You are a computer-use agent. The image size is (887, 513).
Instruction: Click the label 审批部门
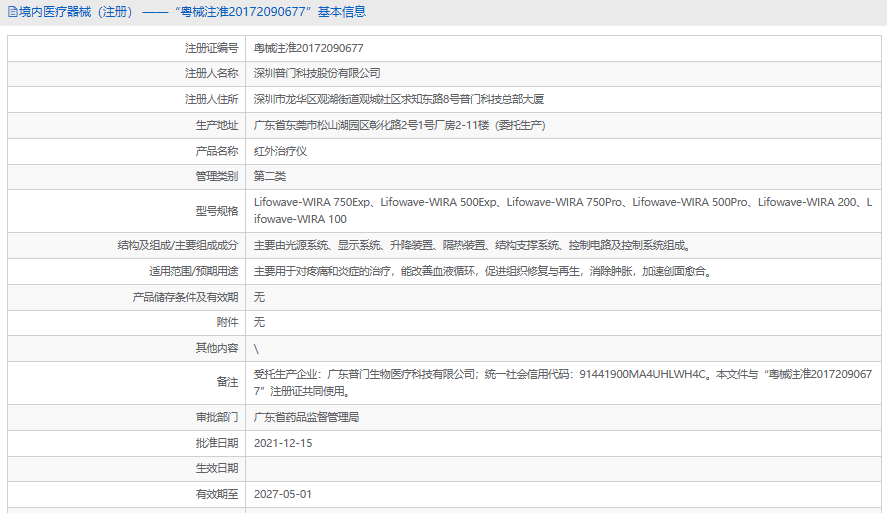click(217, 417)
